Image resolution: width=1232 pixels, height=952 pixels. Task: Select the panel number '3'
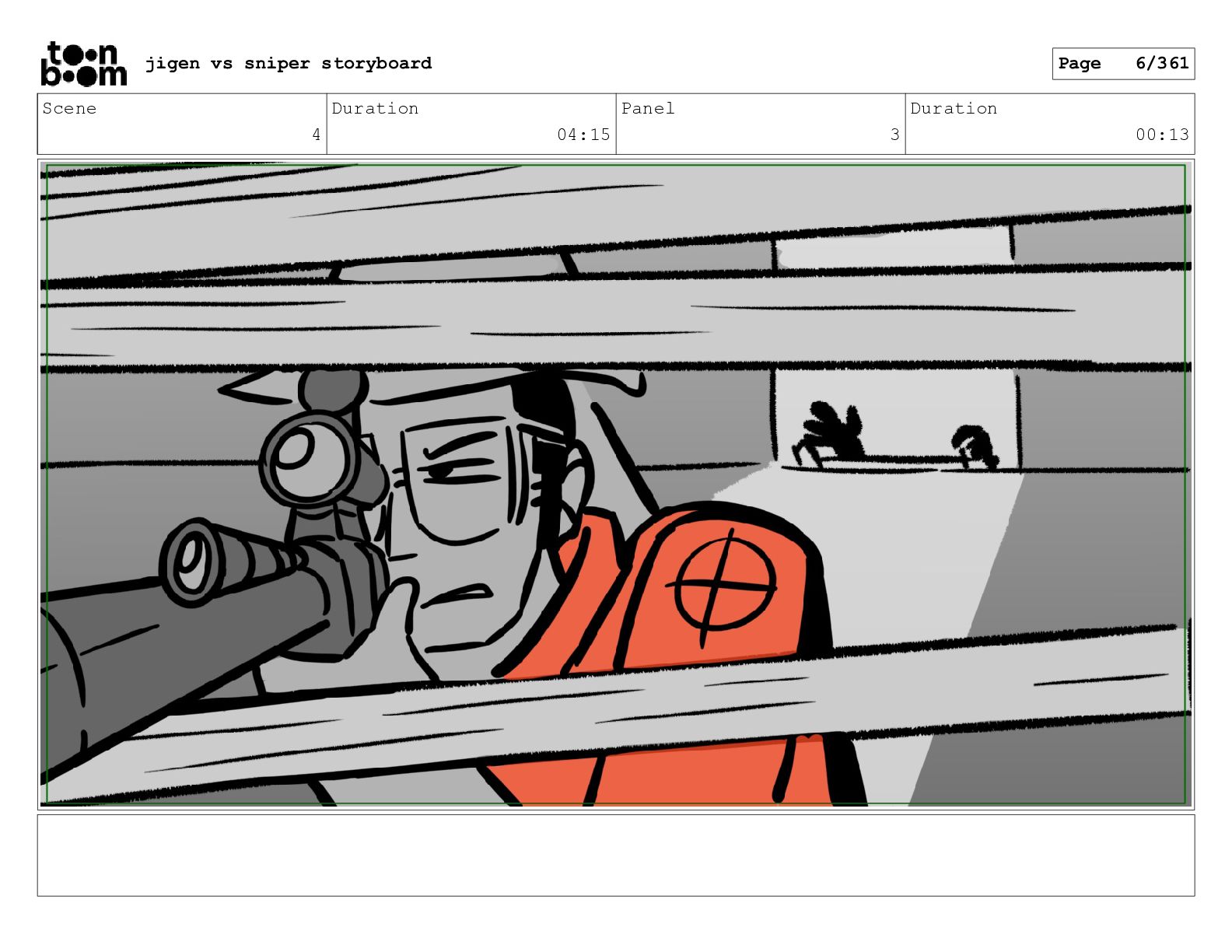(895, 135)
